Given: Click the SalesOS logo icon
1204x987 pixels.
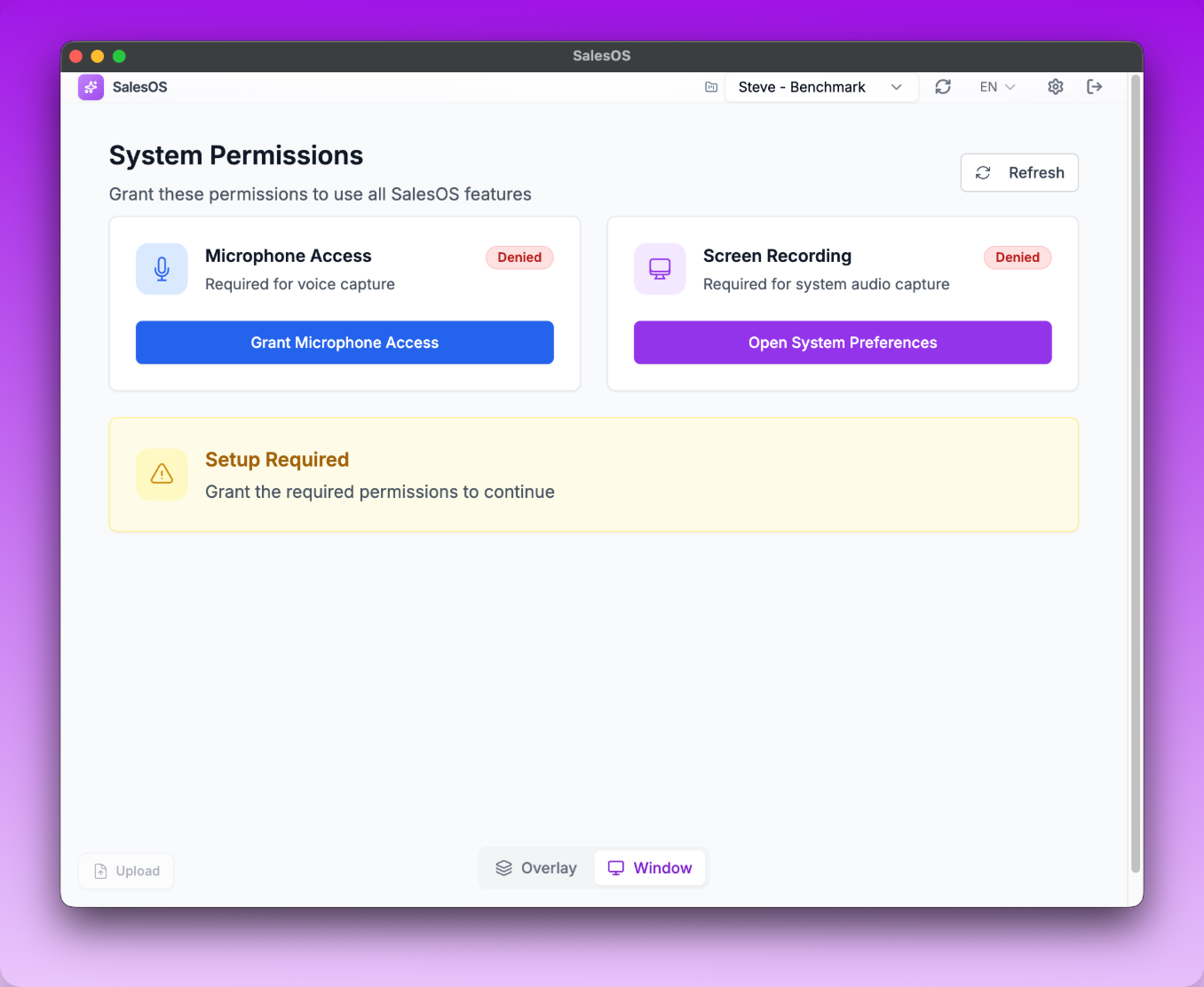Looking at the screenshot, I should [91, 87].
